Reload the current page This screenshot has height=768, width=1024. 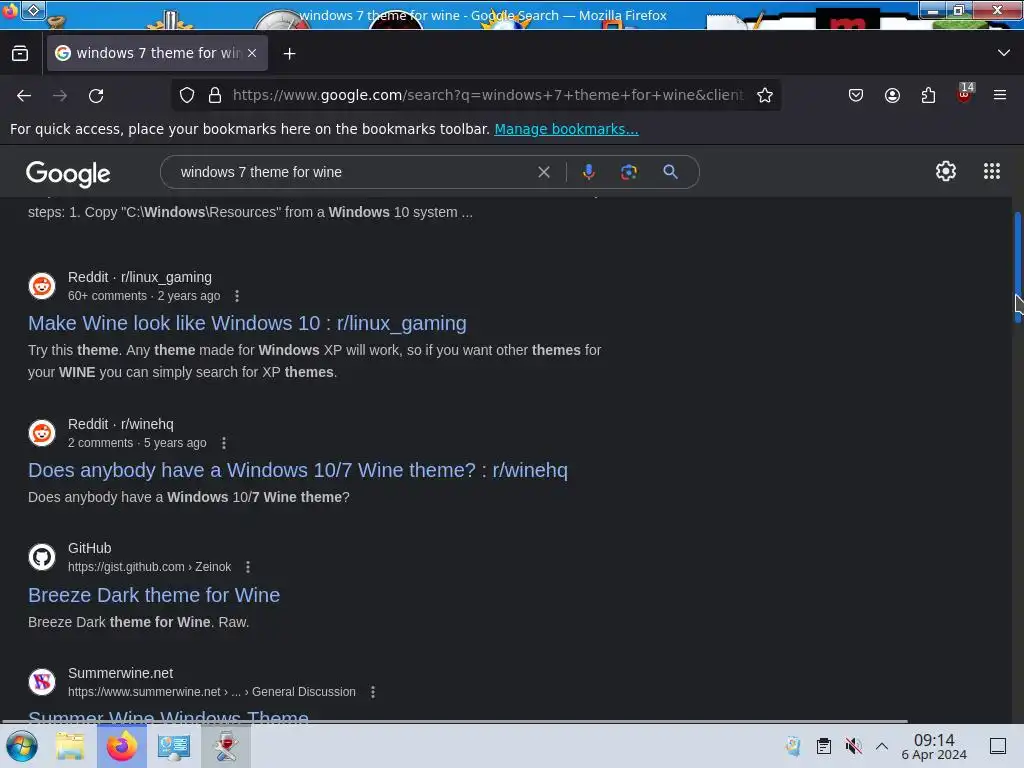(x=96, y=95)
